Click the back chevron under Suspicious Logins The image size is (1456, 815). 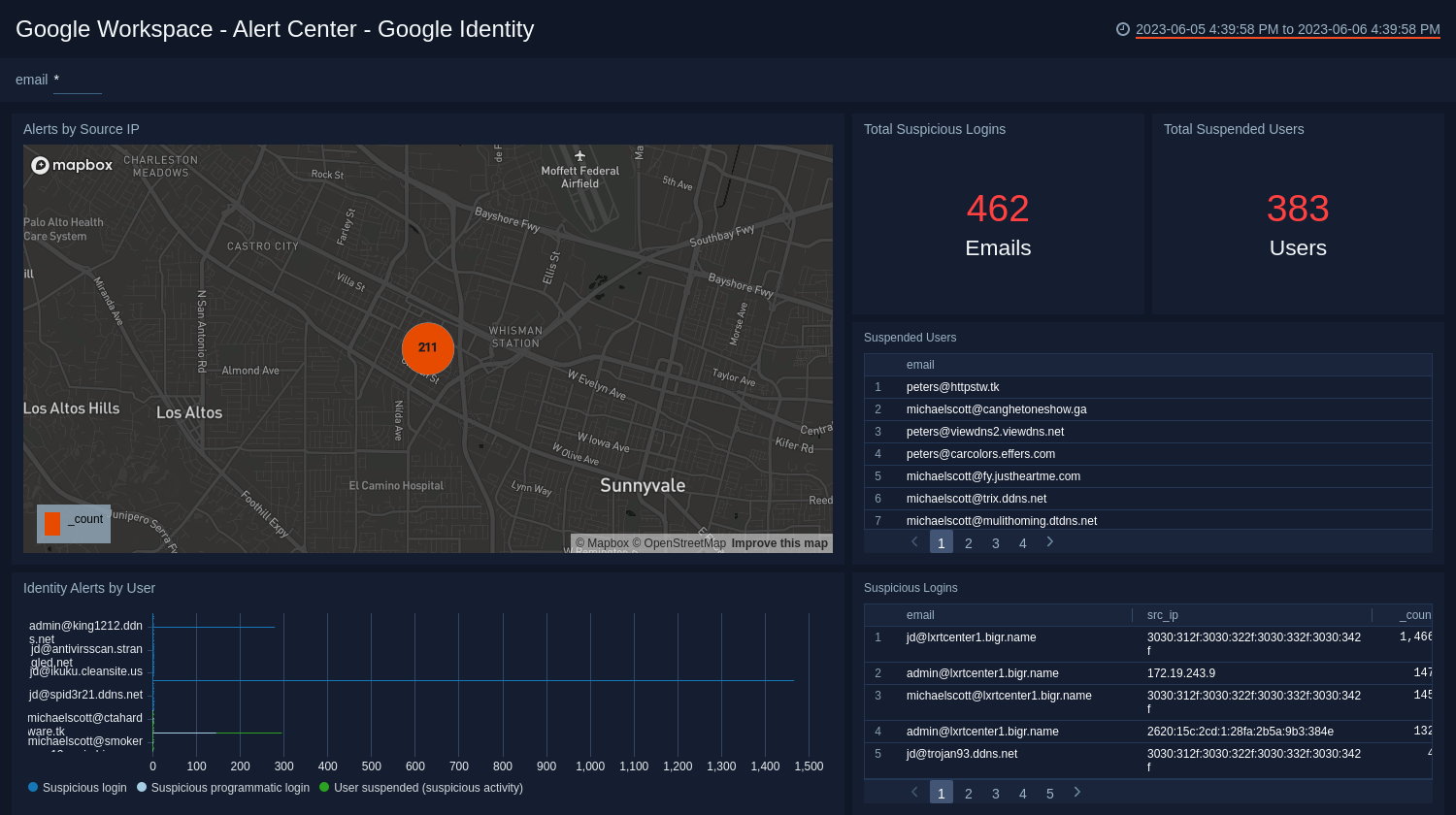point(913,792)
